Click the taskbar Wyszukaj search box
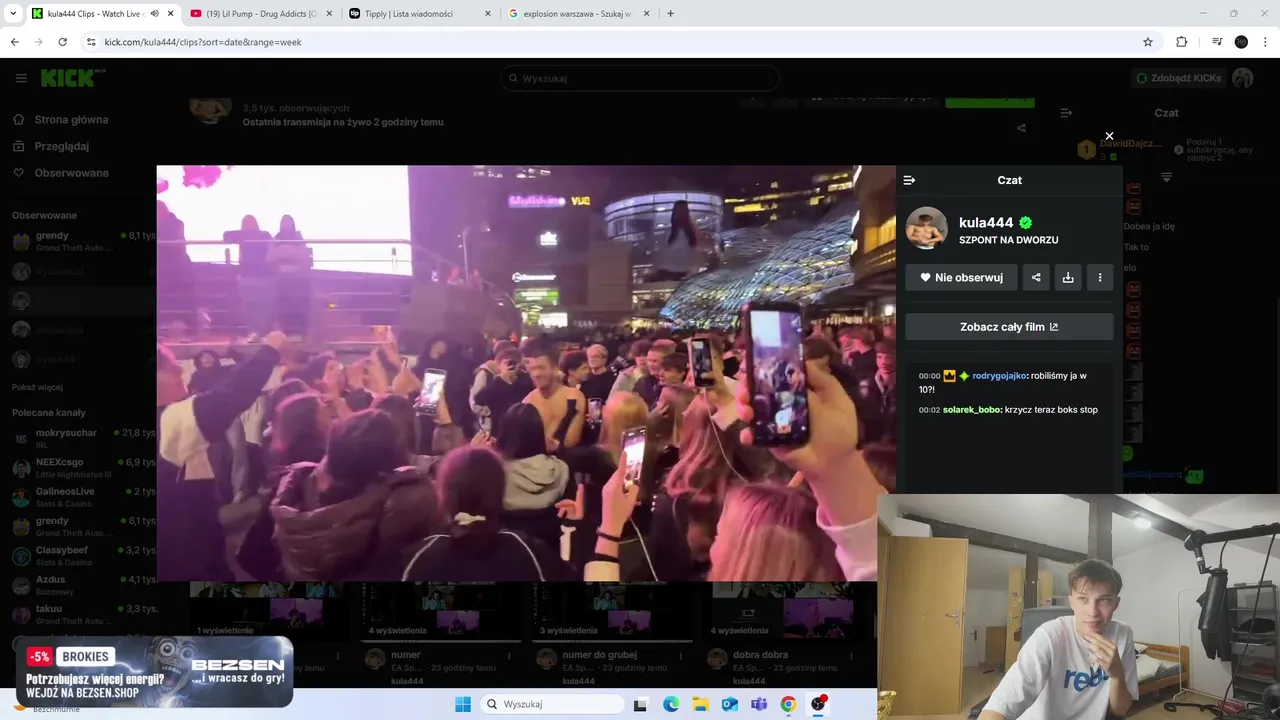1280x720 pixels. pyautogui.click(x=550, y=704)
